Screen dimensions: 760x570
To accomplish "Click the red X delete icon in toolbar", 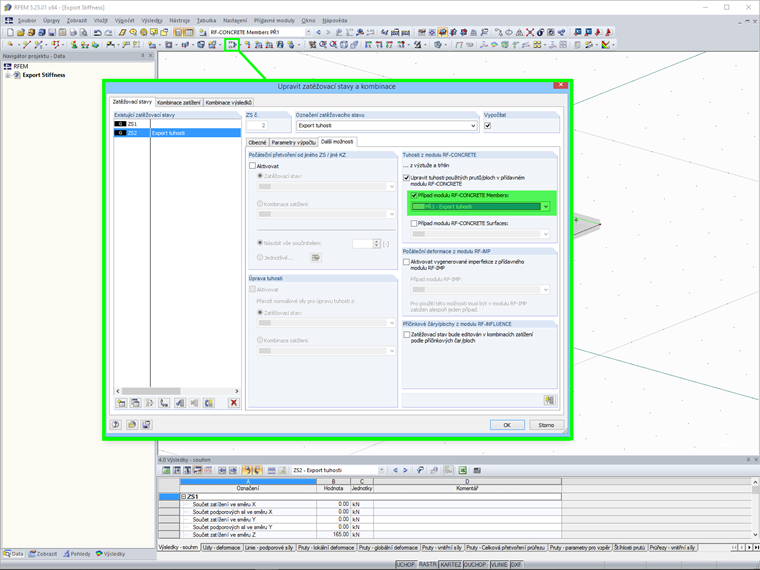I will point(530,32).
